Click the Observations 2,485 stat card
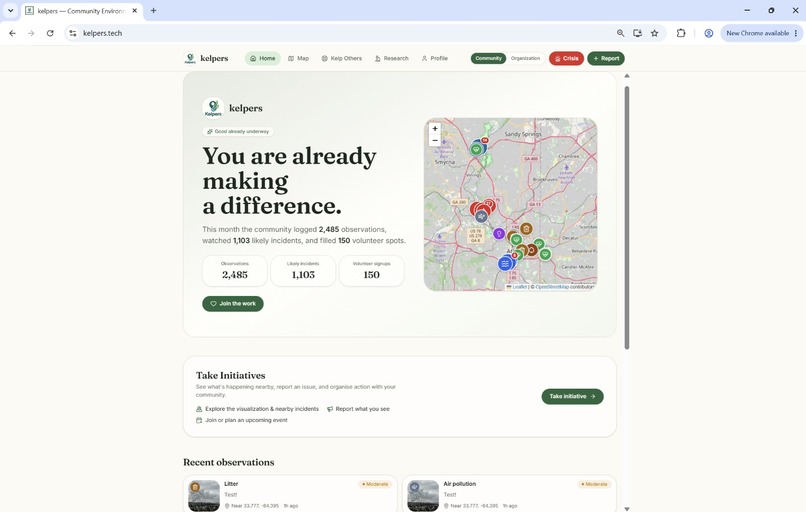This screenshot has width=806, height=512. click(x=235, y=270)
